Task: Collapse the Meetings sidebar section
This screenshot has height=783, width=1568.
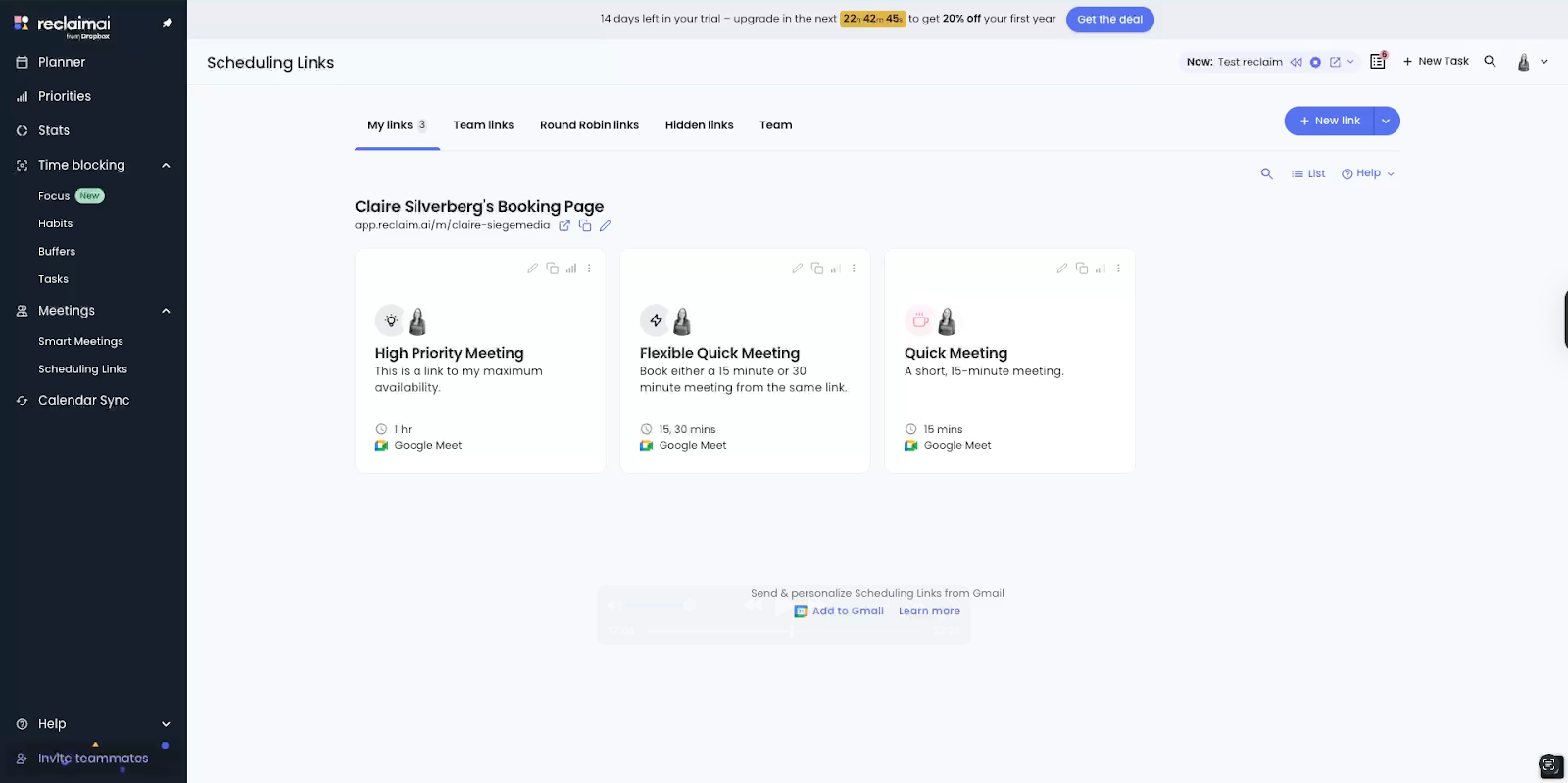Action: point(166,311)
